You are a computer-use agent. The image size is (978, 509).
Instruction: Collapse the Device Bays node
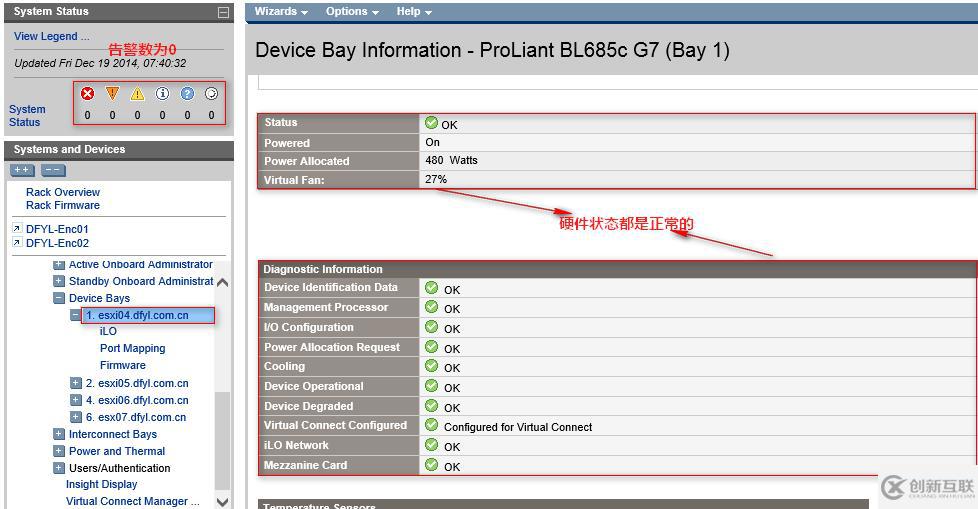[x=59, y=298]
